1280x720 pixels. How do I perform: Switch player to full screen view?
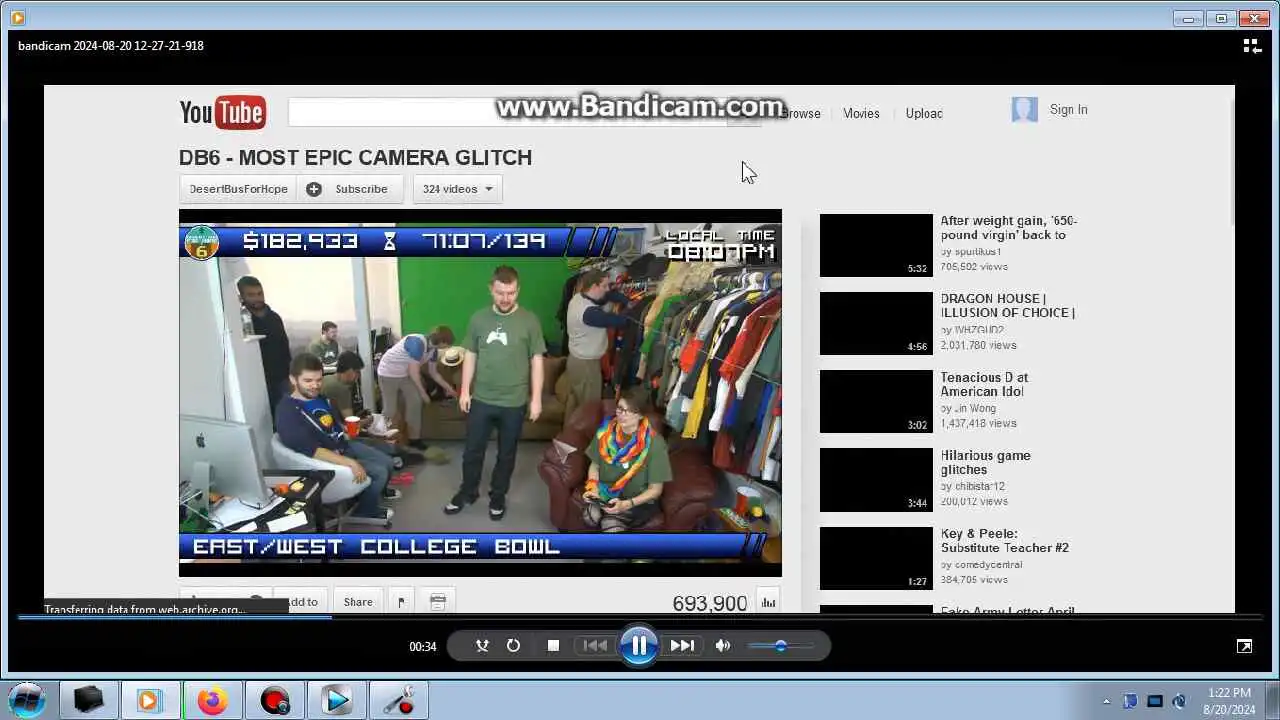(1244, 646)
